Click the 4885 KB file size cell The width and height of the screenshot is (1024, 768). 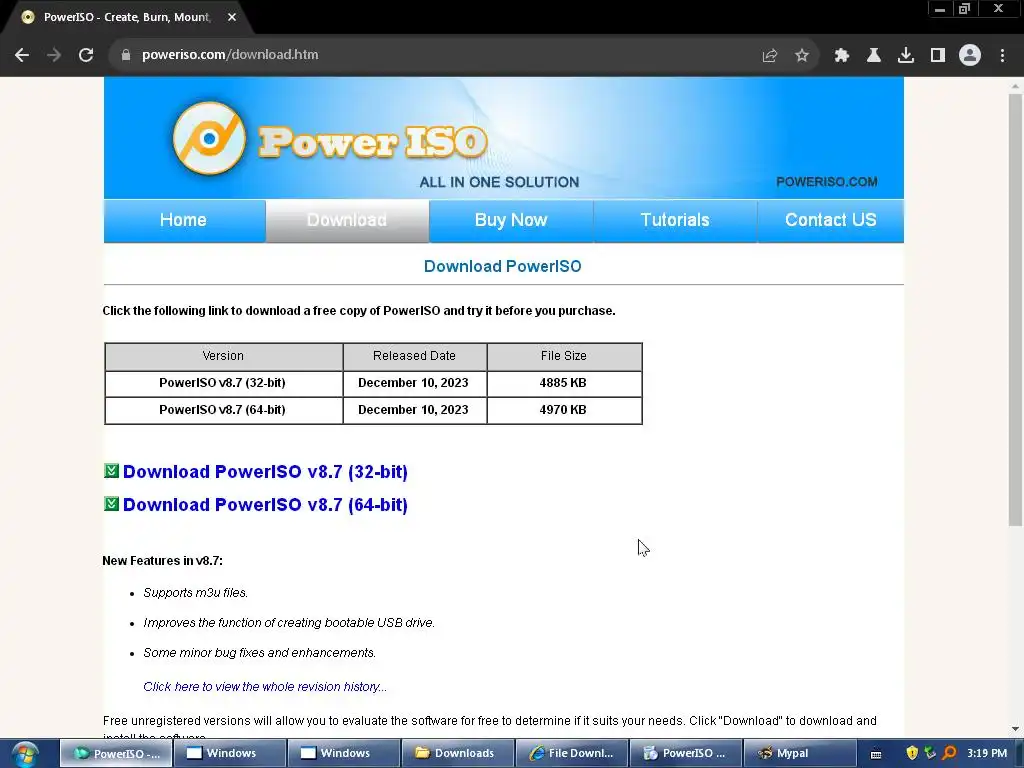(x=564, y=383)
